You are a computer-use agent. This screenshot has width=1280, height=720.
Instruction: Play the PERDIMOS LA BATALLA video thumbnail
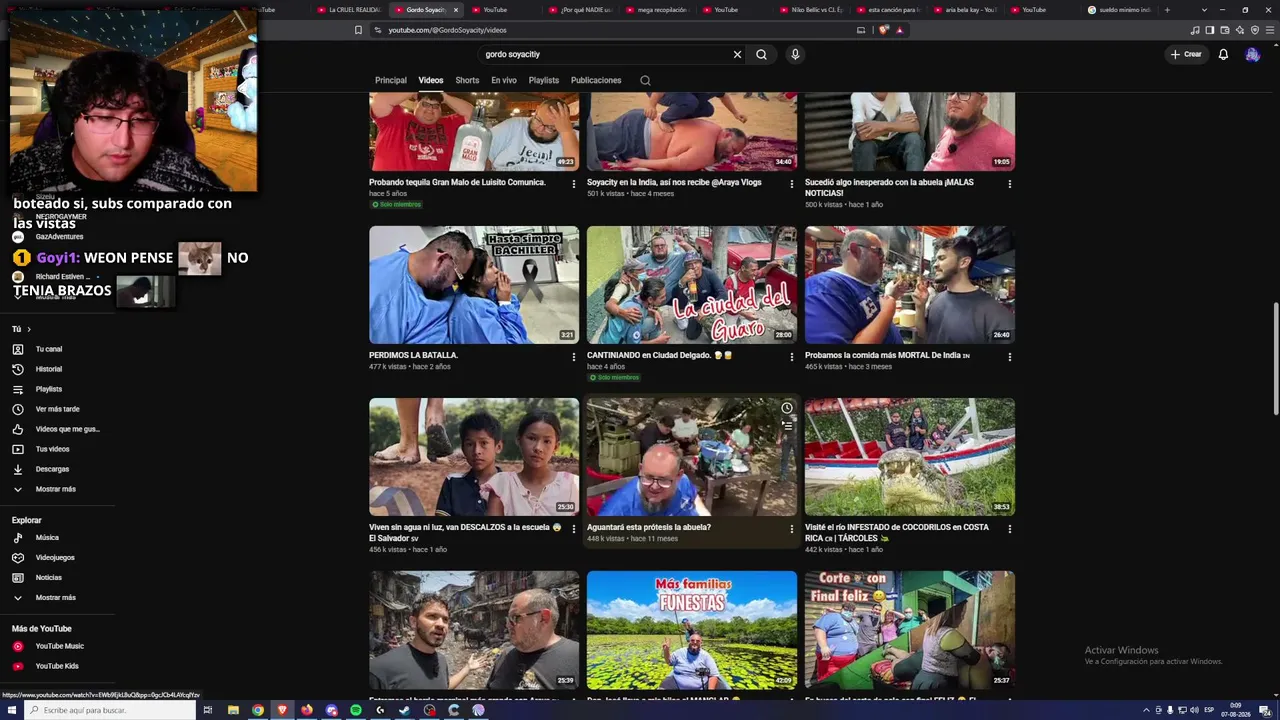point(474,285)
